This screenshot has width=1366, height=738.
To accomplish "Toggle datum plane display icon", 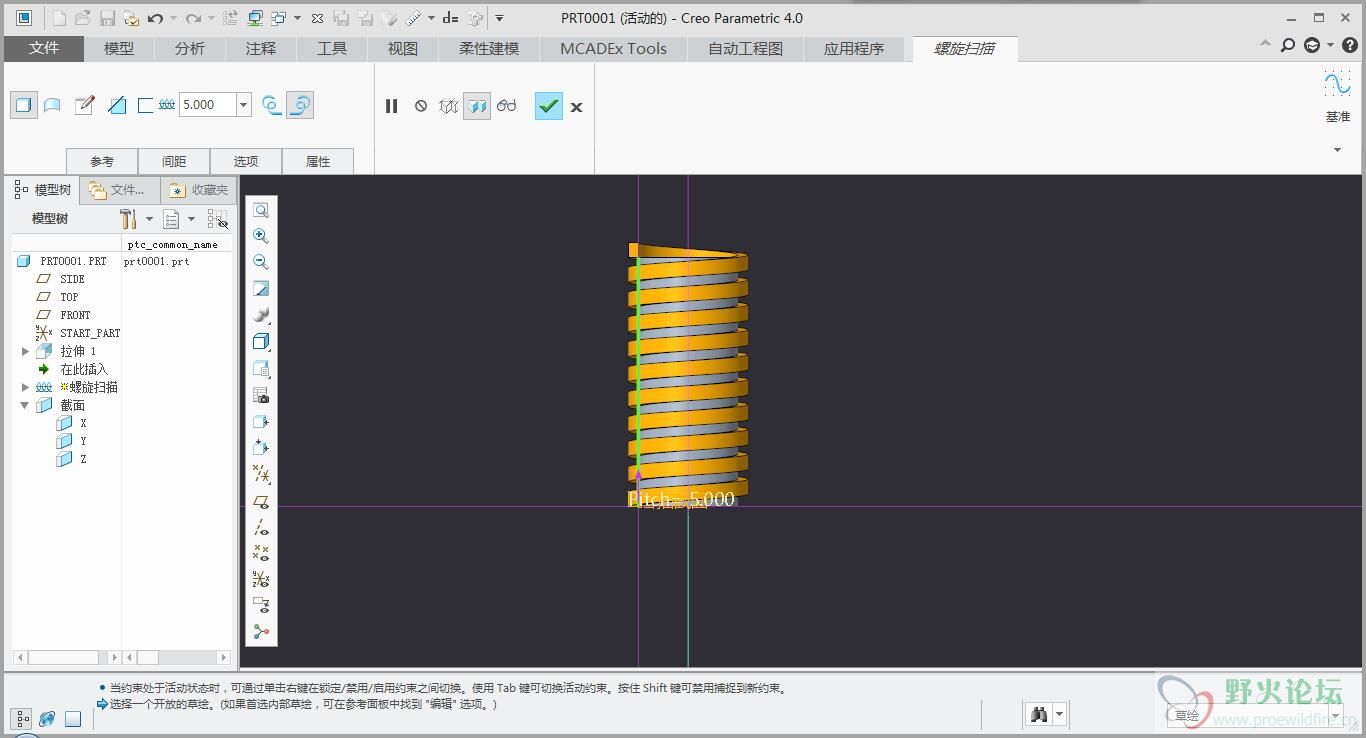I will (x=261, y=501).
